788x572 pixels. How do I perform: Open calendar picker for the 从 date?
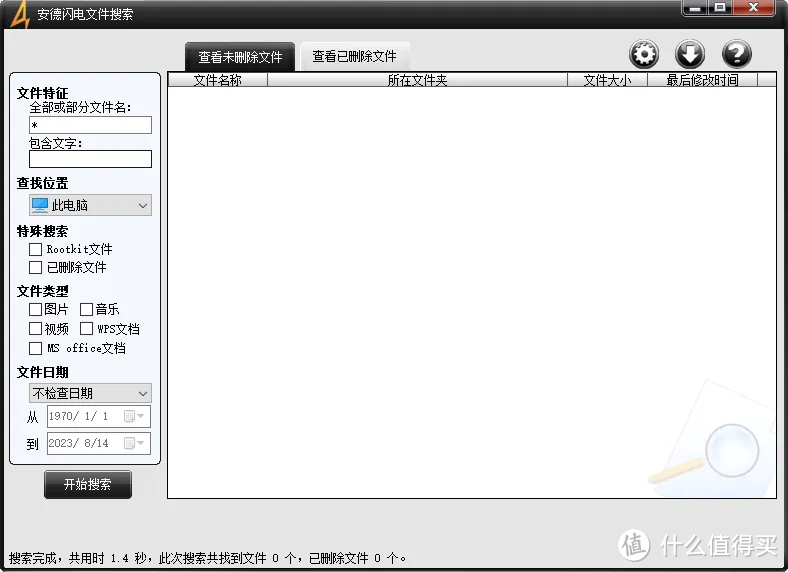[x=134, y=416]
